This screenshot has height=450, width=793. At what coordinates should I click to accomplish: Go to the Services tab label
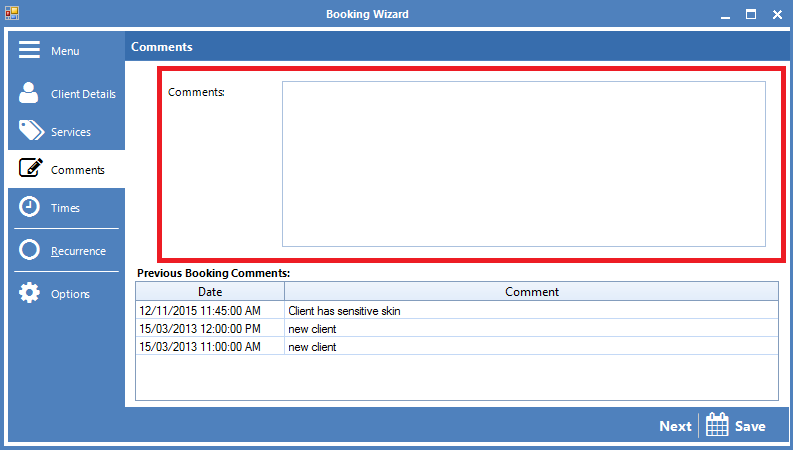pos(71,132)
